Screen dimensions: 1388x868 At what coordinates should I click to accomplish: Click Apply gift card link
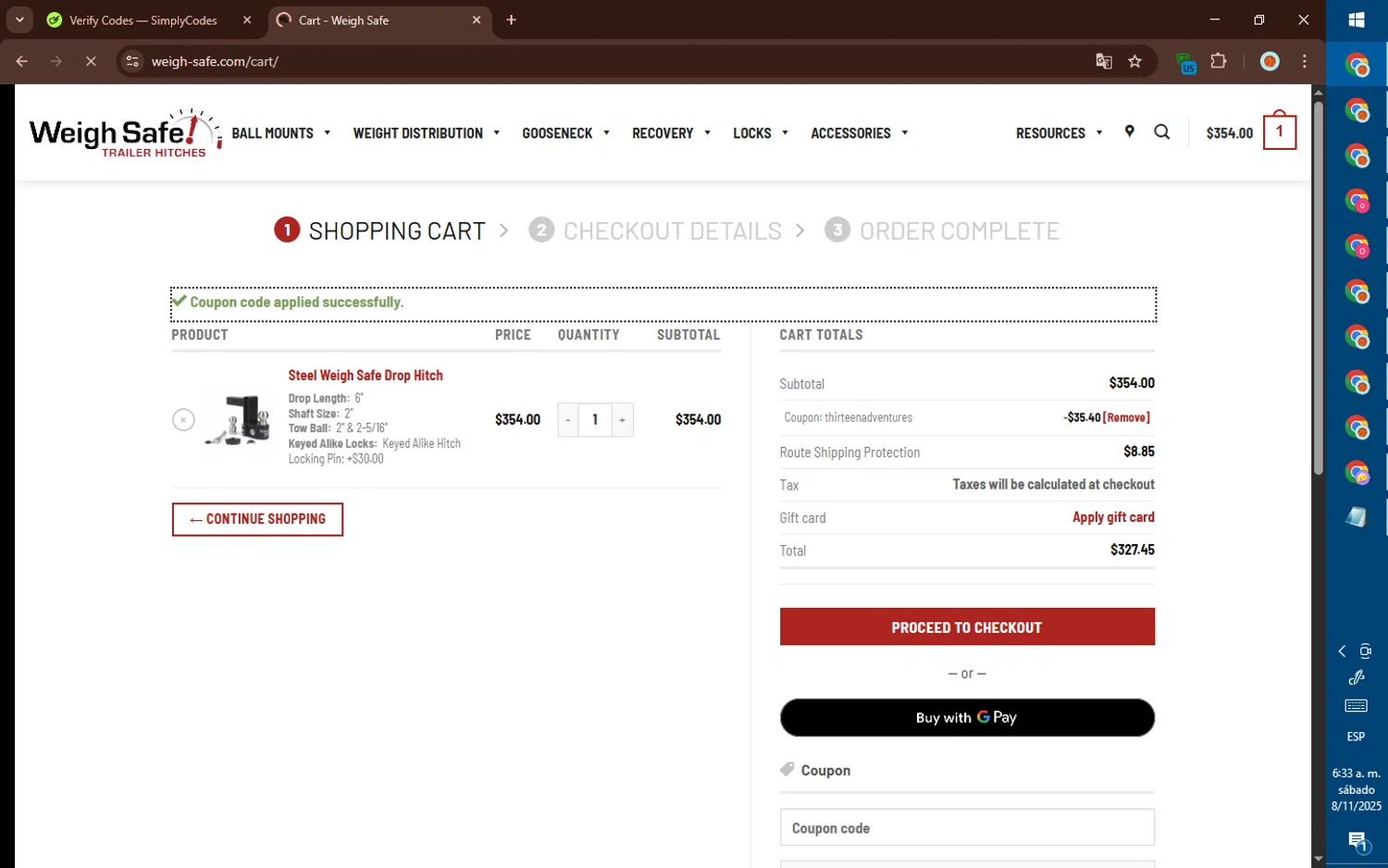point(1113,517)
